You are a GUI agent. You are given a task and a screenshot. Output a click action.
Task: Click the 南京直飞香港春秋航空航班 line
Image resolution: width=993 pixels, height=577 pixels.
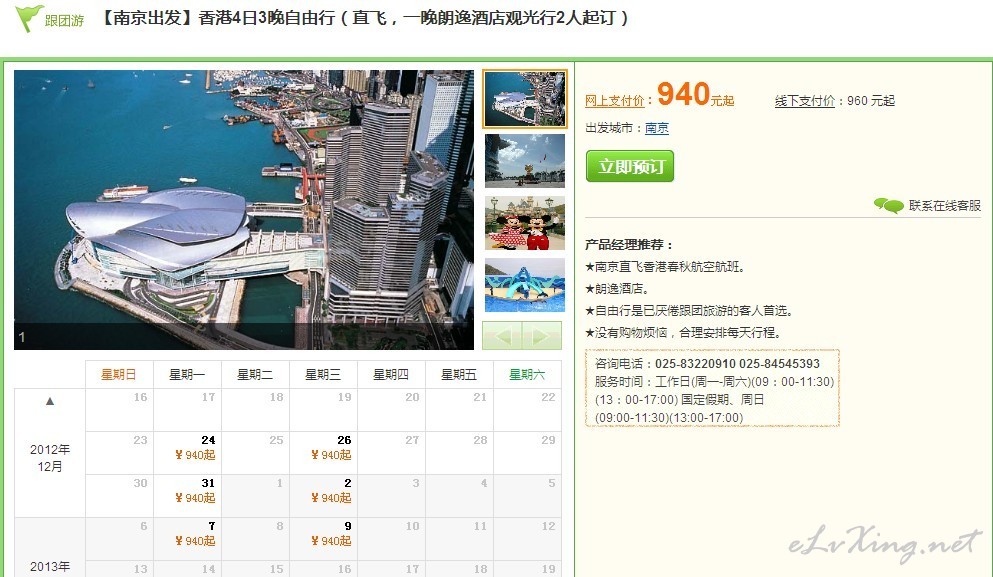665,267
